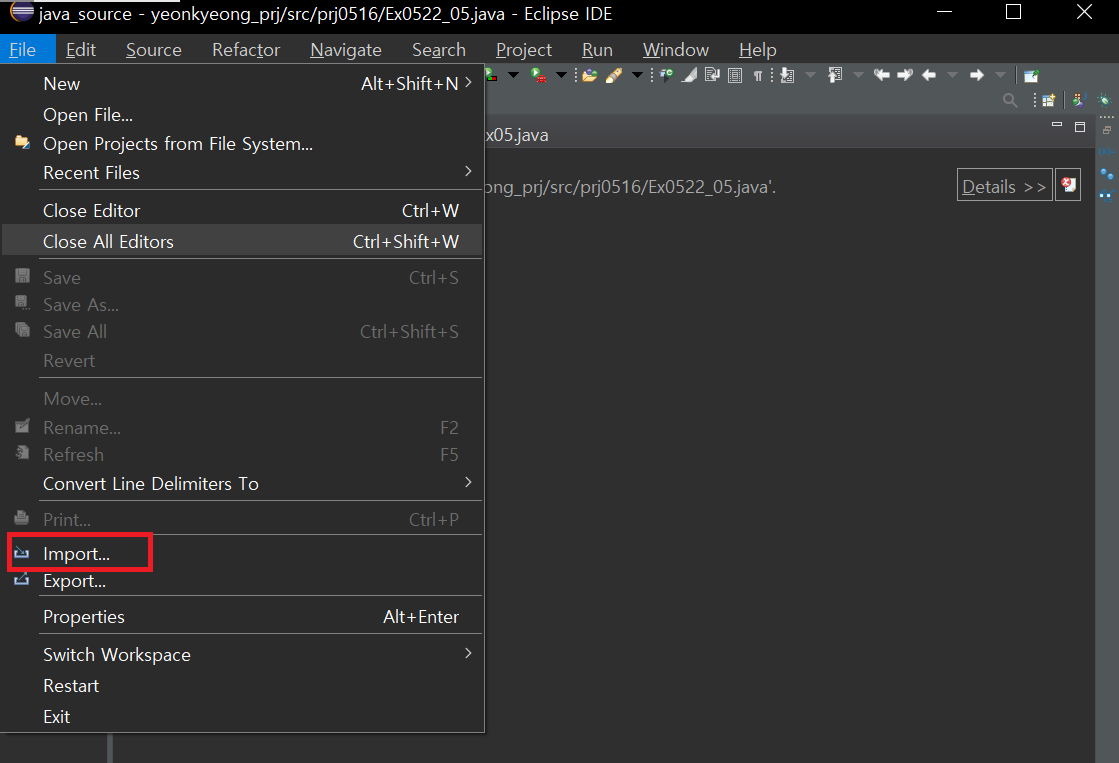This screenshot has width=1119, height=763.
Task: Click the magnifier quick access icon
Action: coord(1010,101)
